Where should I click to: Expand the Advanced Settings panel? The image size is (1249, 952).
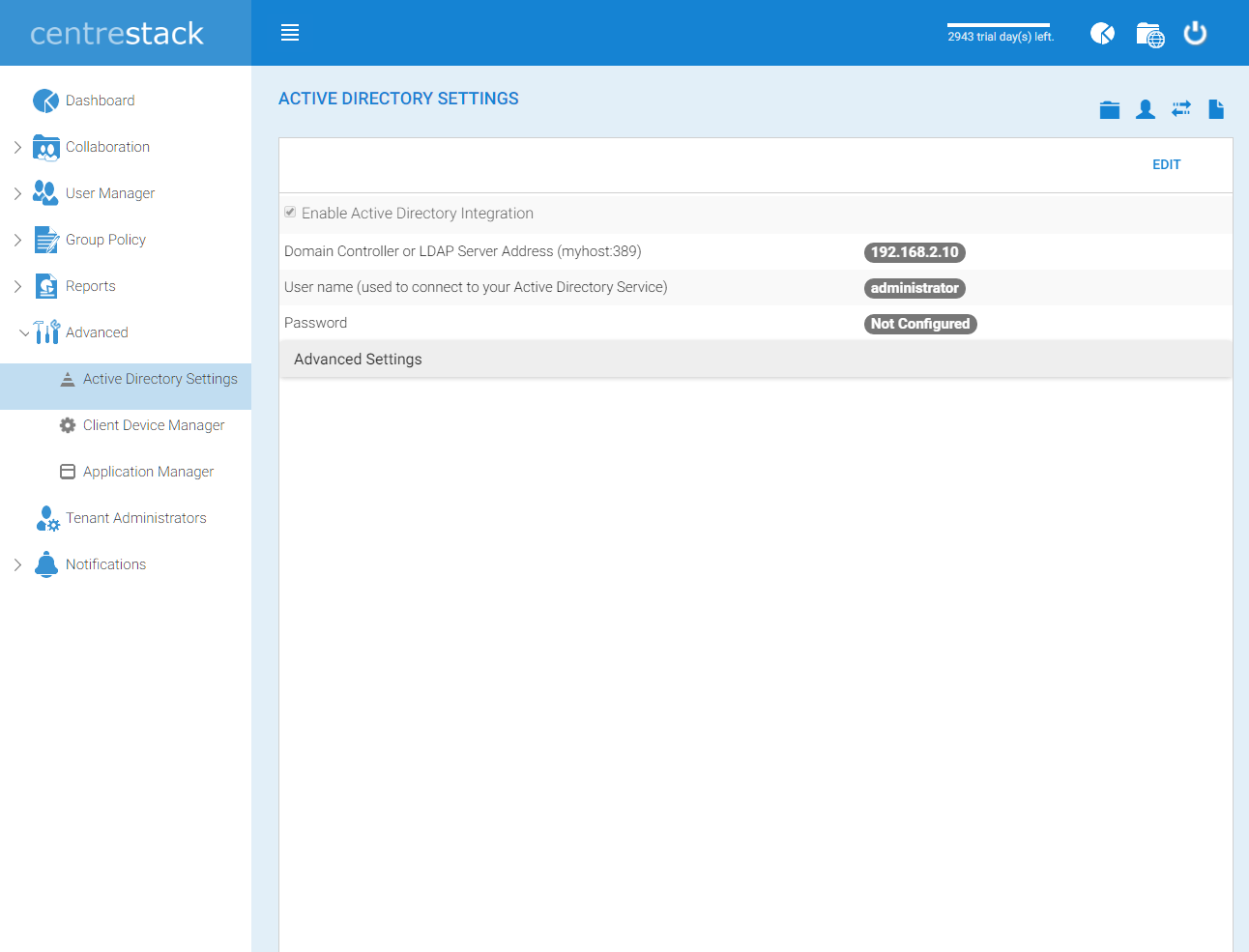pyautogui.click(x=755, y=359)
